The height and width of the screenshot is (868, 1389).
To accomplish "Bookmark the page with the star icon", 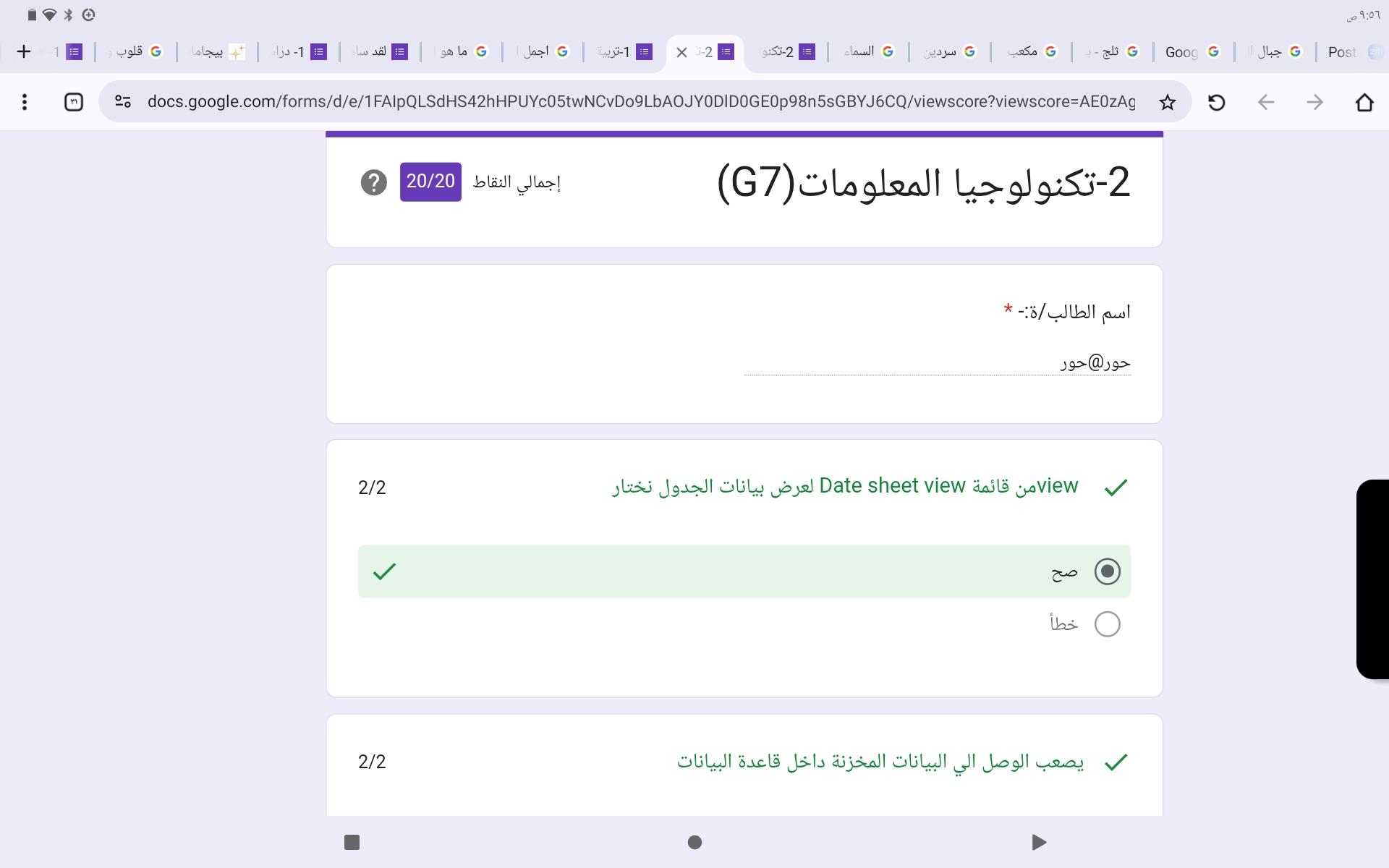I will pos(1167,102).
